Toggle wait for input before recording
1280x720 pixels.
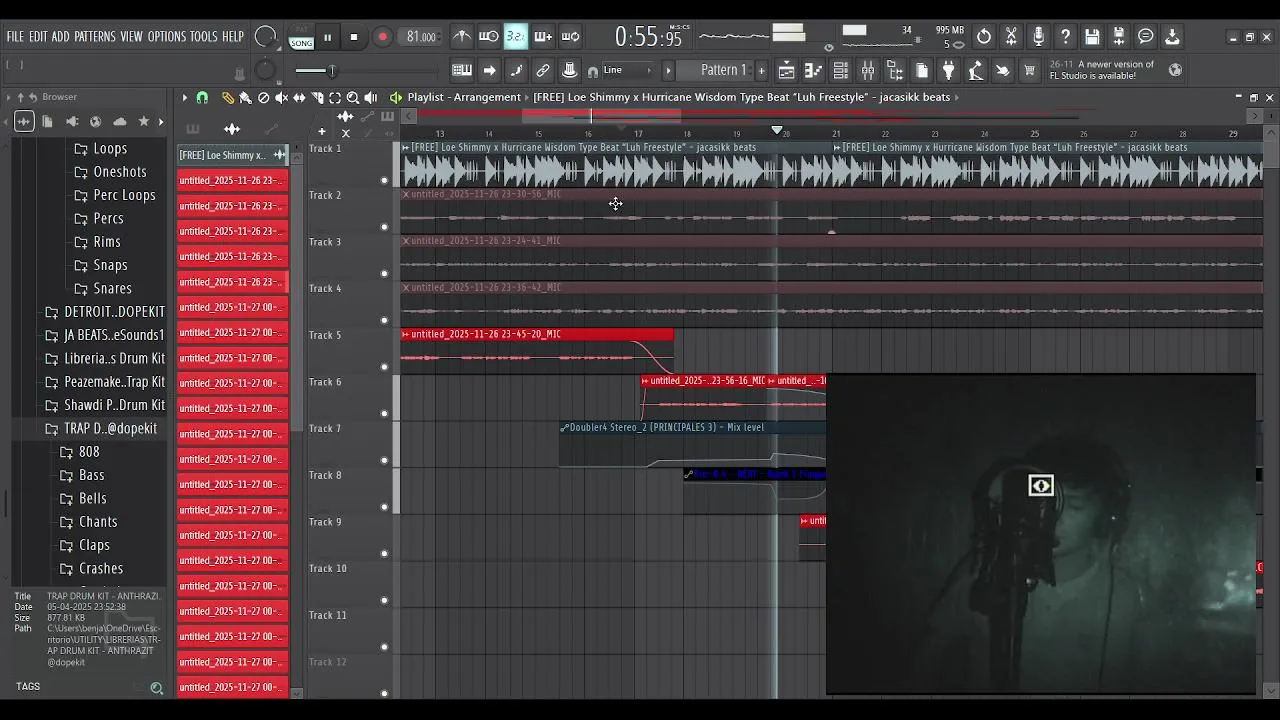pyautogui.click(x=488, y=37)
